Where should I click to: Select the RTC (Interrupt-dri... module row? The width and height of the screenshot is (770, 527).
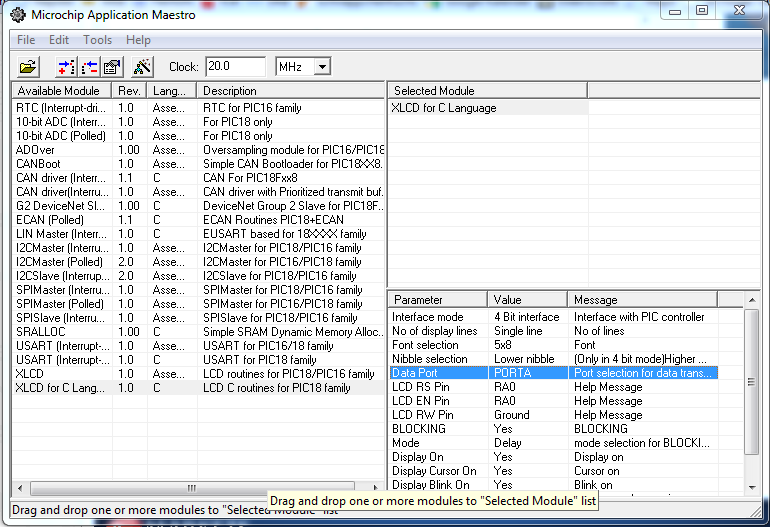[x=198, y=108]
